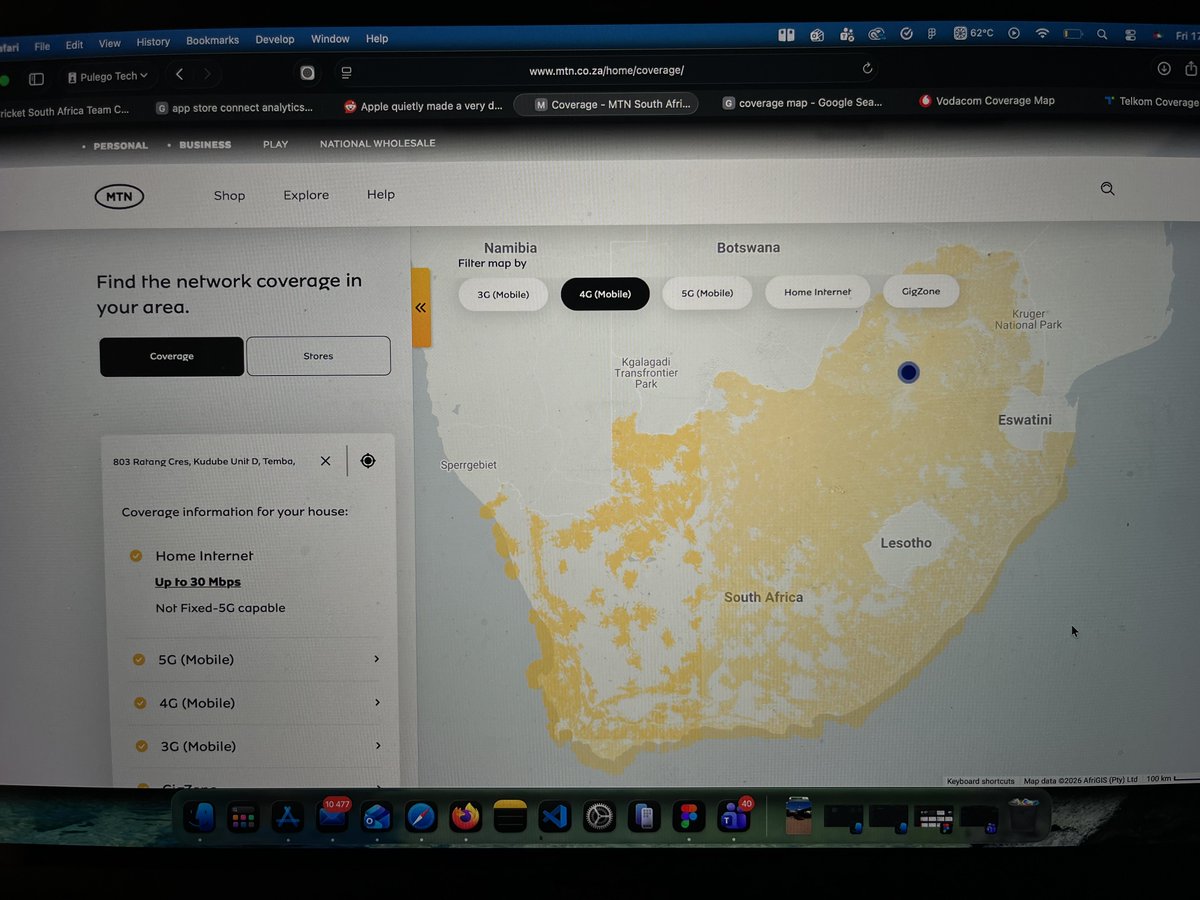Click the 62°C temperature monitor
Screen dimensions: 1200x900
[973, 33]
